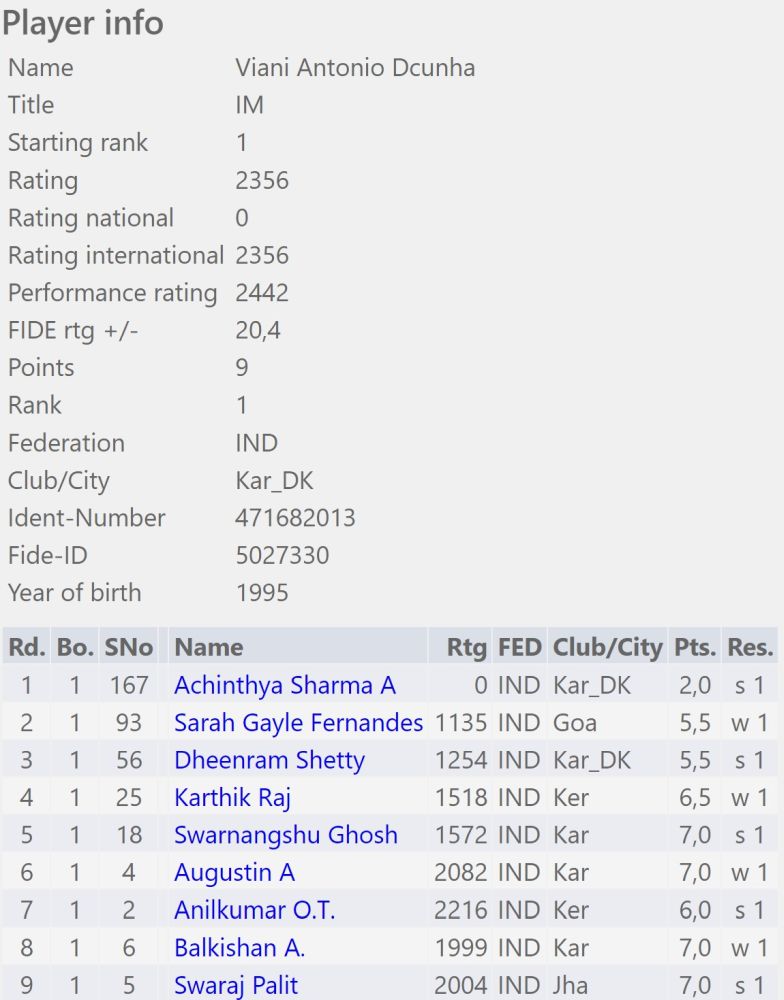Click Swaraj Palit name link

[x=235, y=985]
